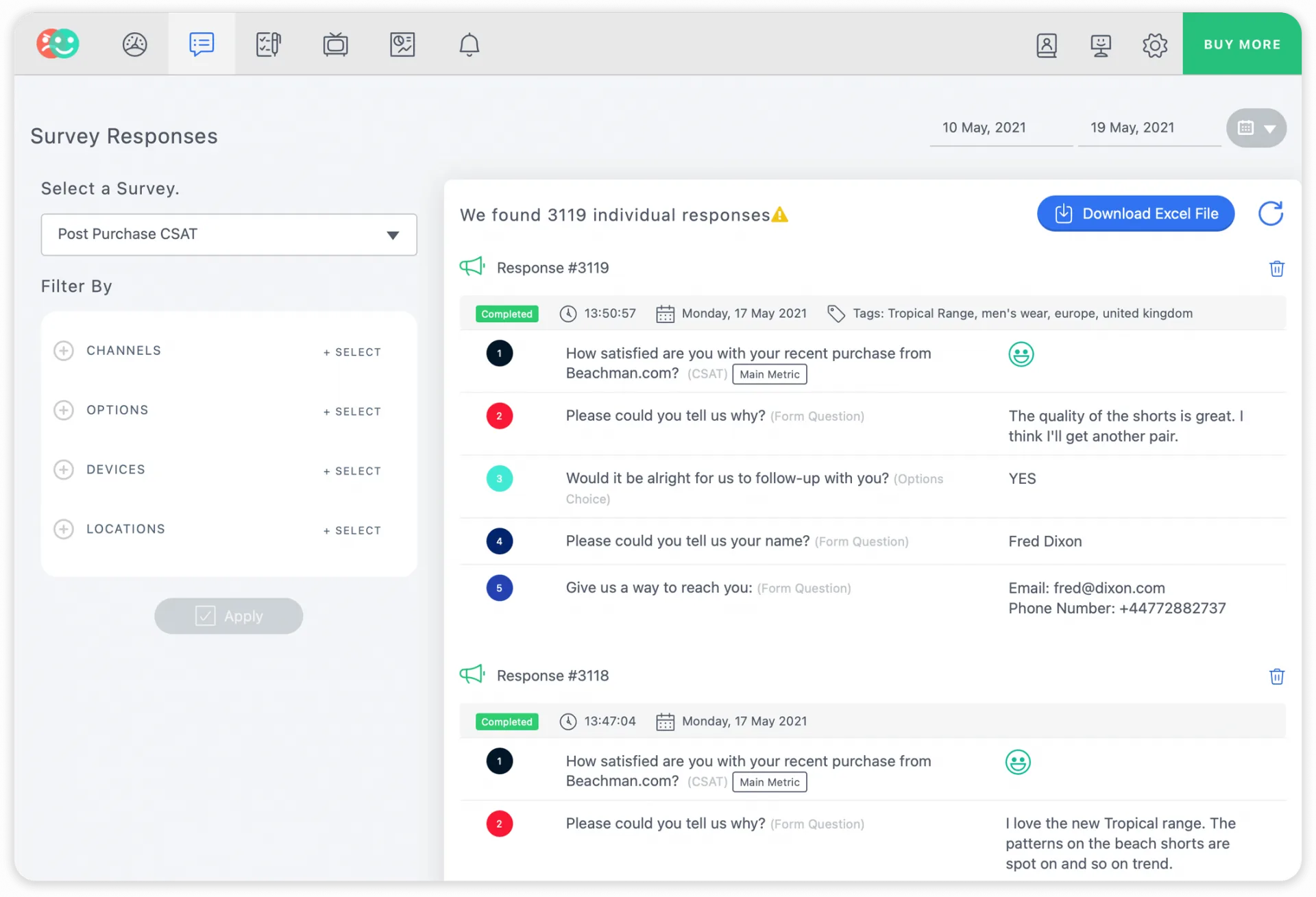Open the user account profile icon
Viewport: 1316px width, 897px height.
pyautogui.click(x=1046, y=45)
